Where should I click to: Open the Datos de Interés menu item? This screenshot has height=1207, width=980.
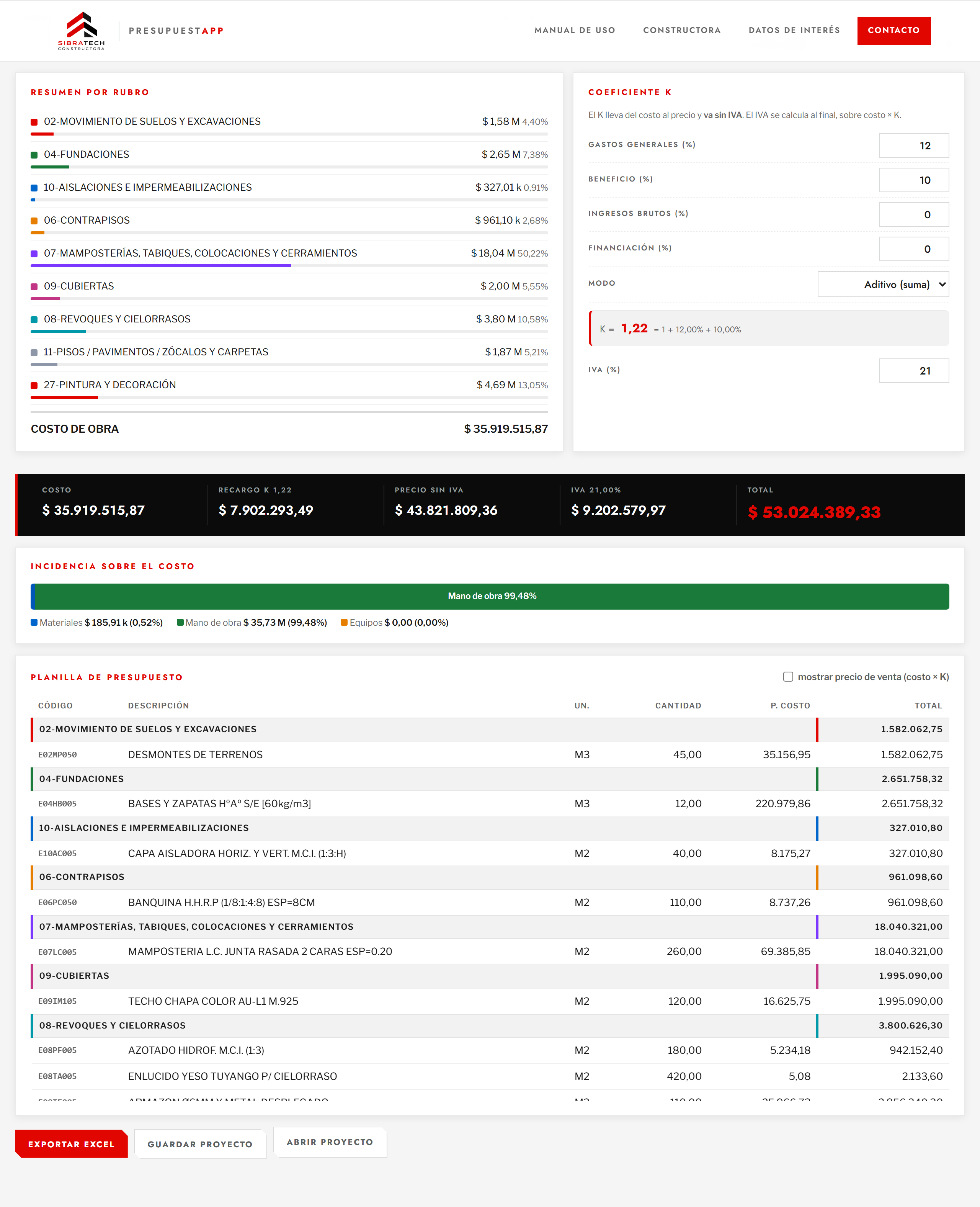[x=794, y=31]
